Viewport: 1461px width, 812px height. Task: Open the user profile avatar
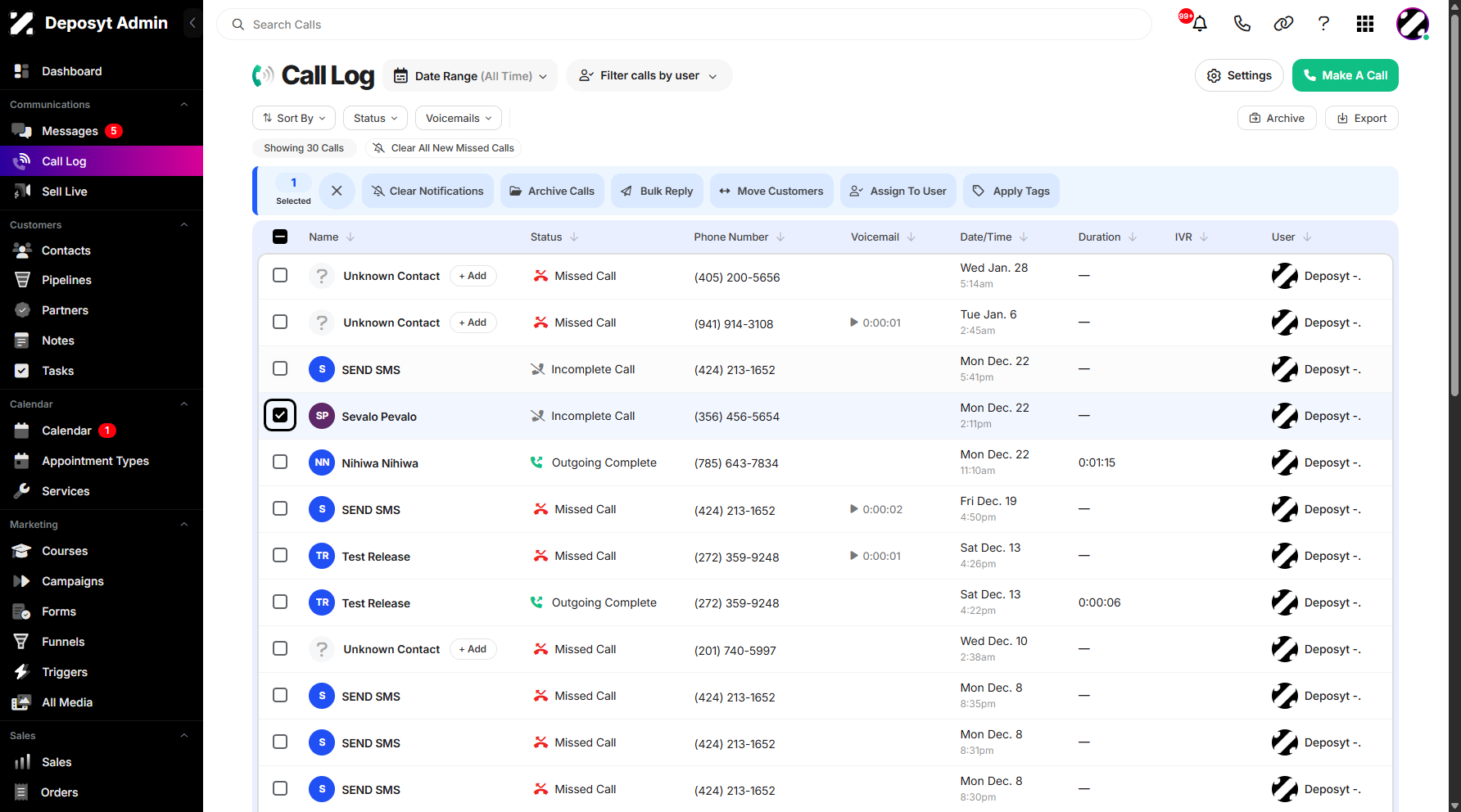(x=1413, y=24)
